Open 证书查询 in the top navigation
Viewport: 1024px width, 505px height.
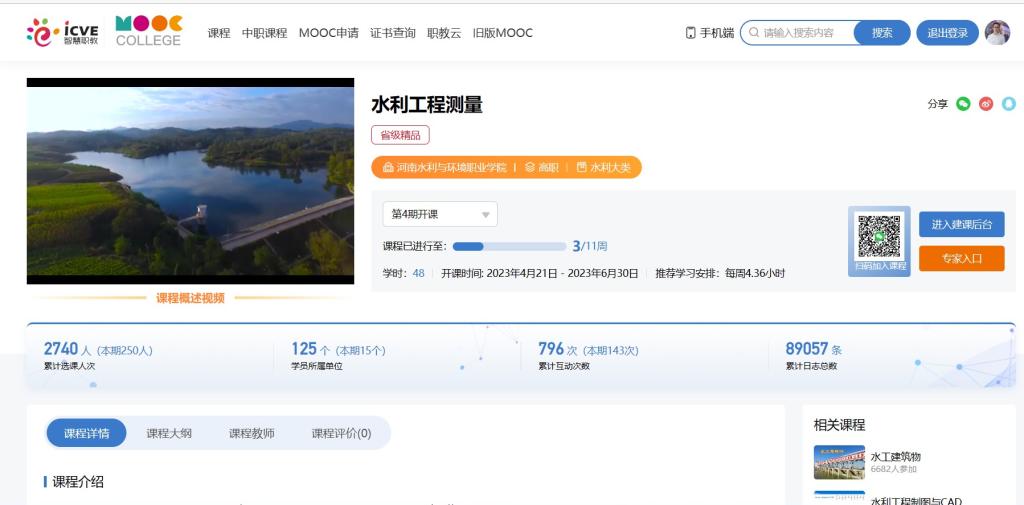click(x=392, y=33)
